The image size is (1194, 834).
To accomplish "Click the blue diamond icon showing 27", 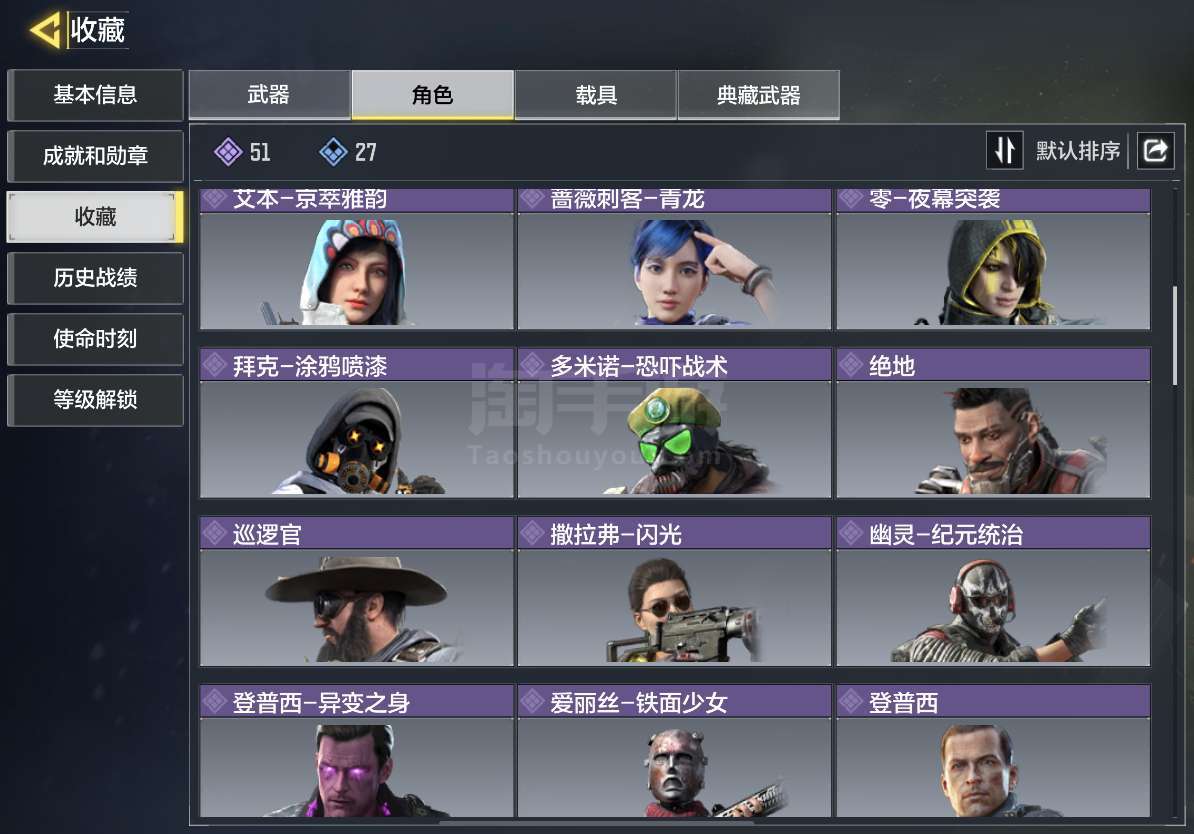I will [x=334, y=152].
